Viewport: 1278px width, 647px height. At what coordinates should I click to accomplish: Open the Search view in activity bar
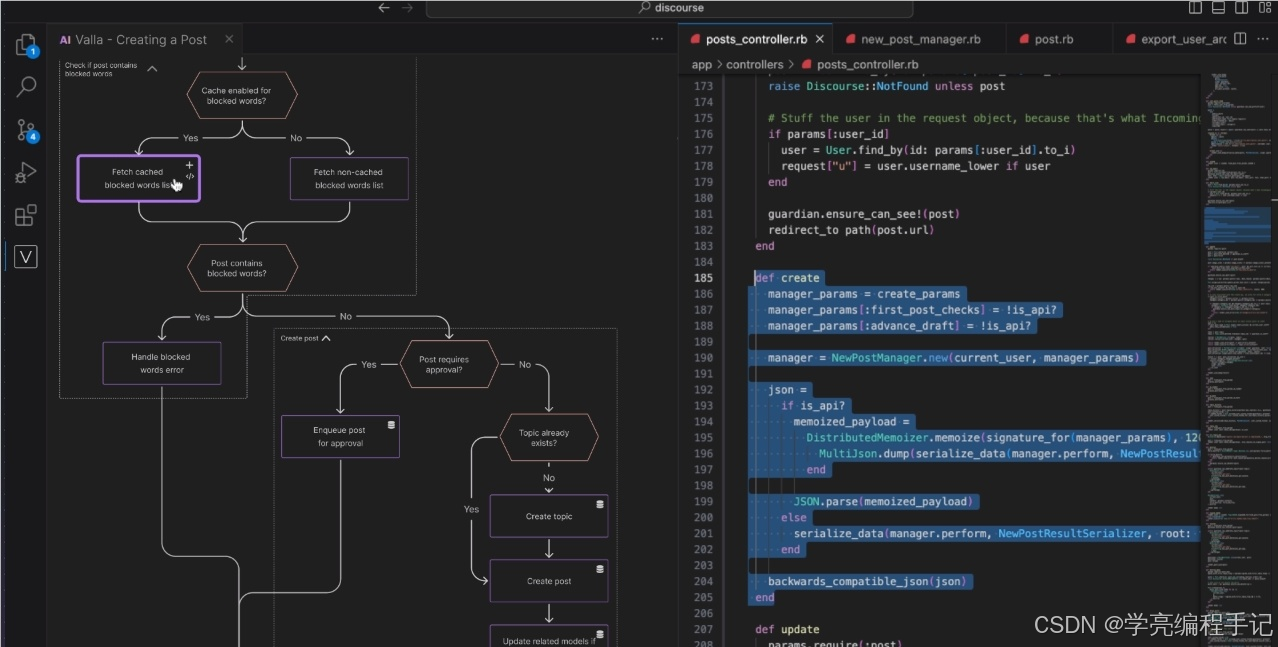coord(26,86)
